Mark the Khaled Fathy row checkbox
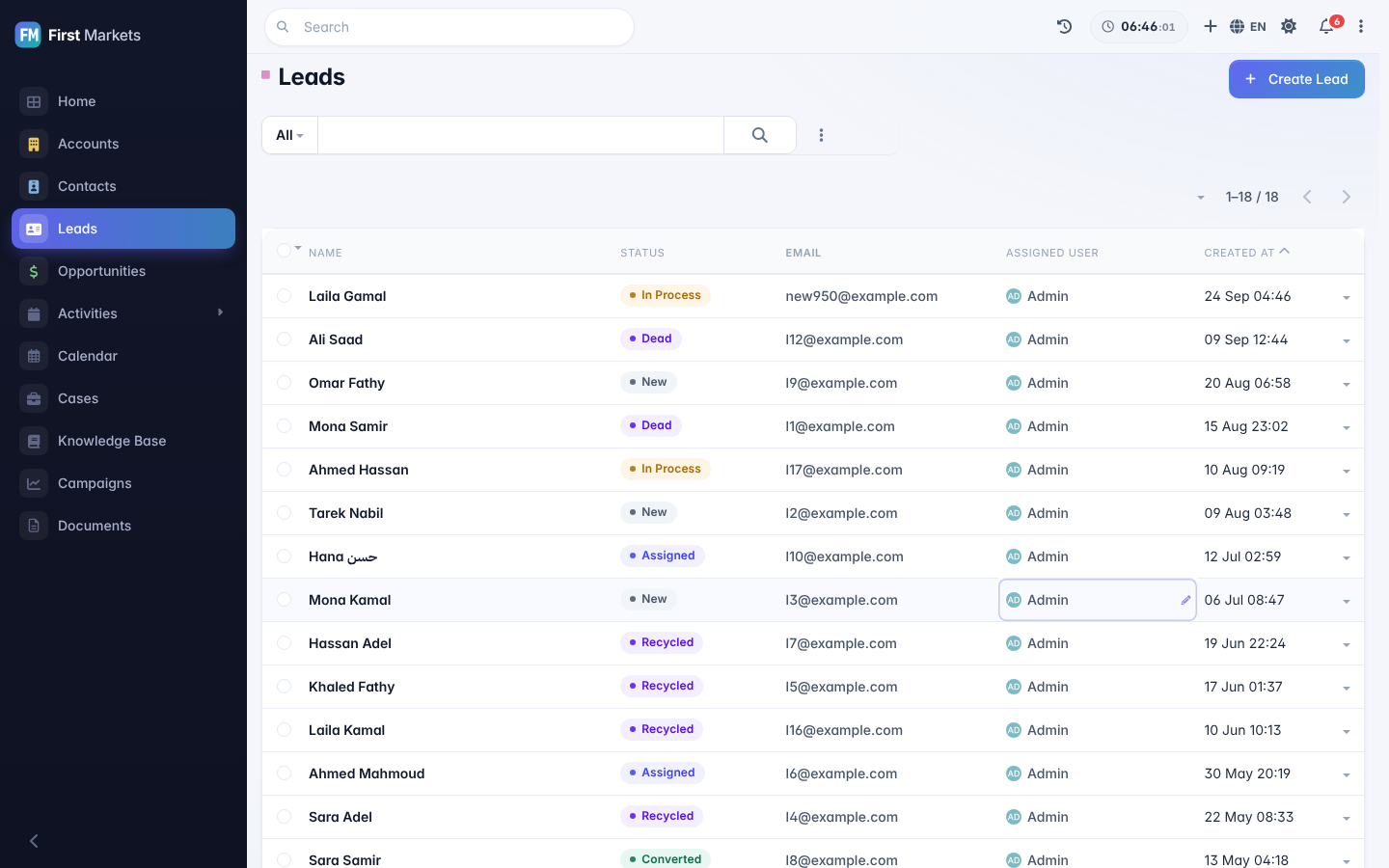 pos(284,687)
